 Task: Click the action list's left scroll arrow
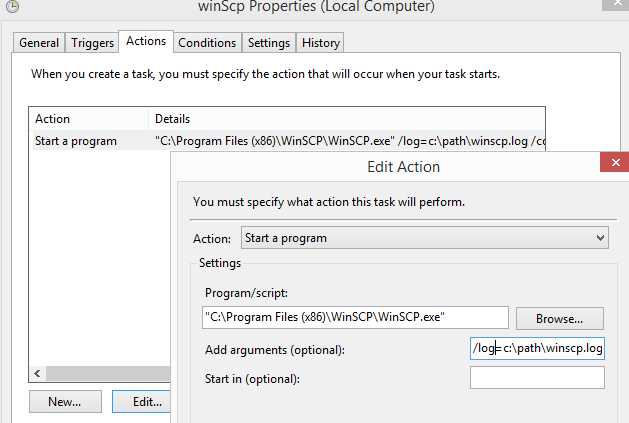(38, 373)
